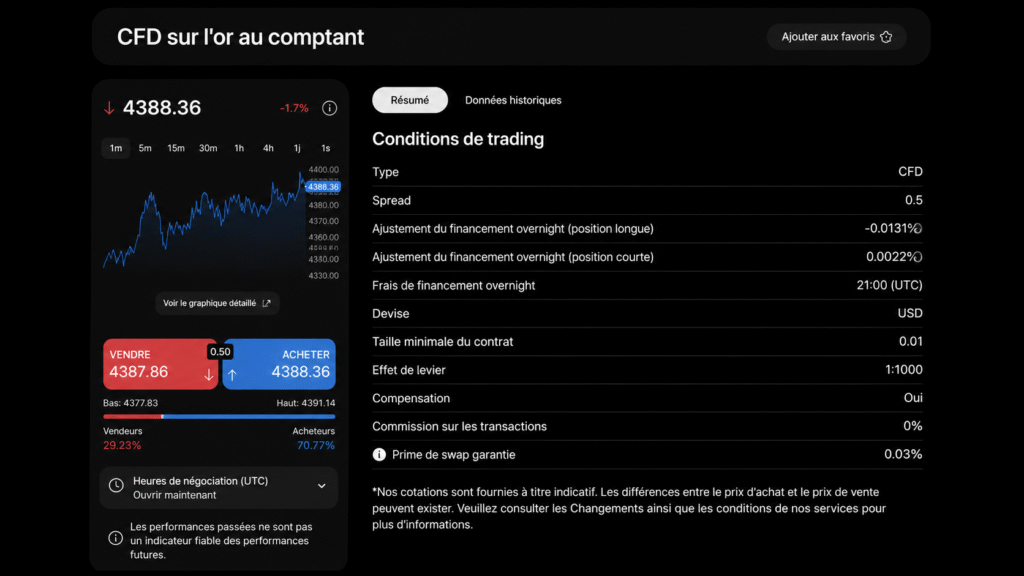
Task: Switch to the Résumé tab
Action: 409,100
